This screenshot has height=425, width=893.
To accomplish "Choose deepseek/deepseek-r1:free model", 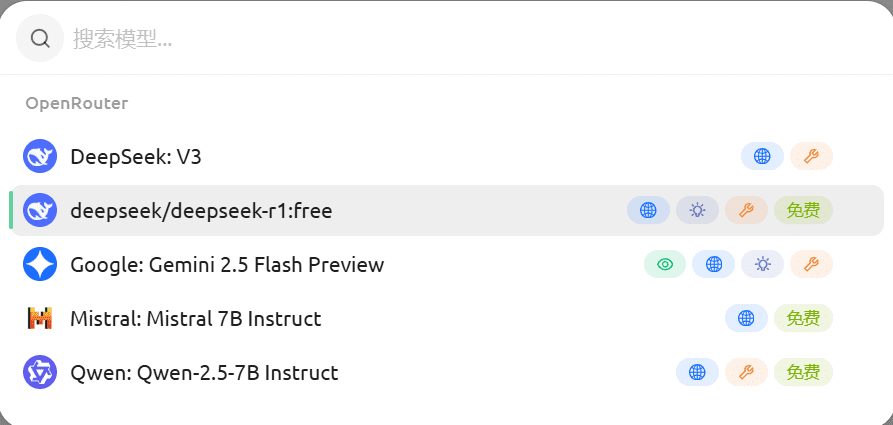I will (201, 211).
